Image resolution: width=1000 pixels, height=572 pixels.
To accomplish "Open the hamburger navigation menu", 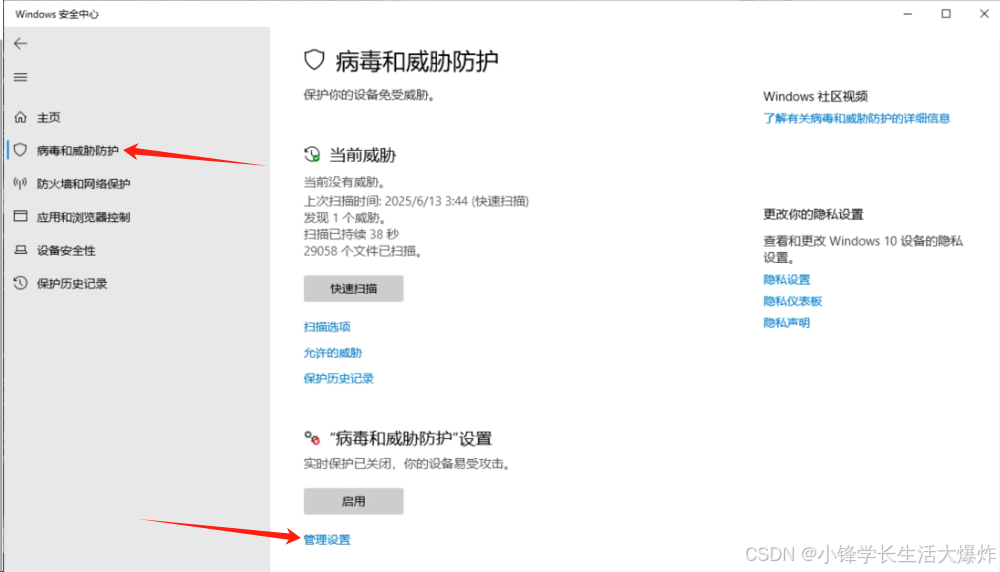I will (x=20, y=77).
